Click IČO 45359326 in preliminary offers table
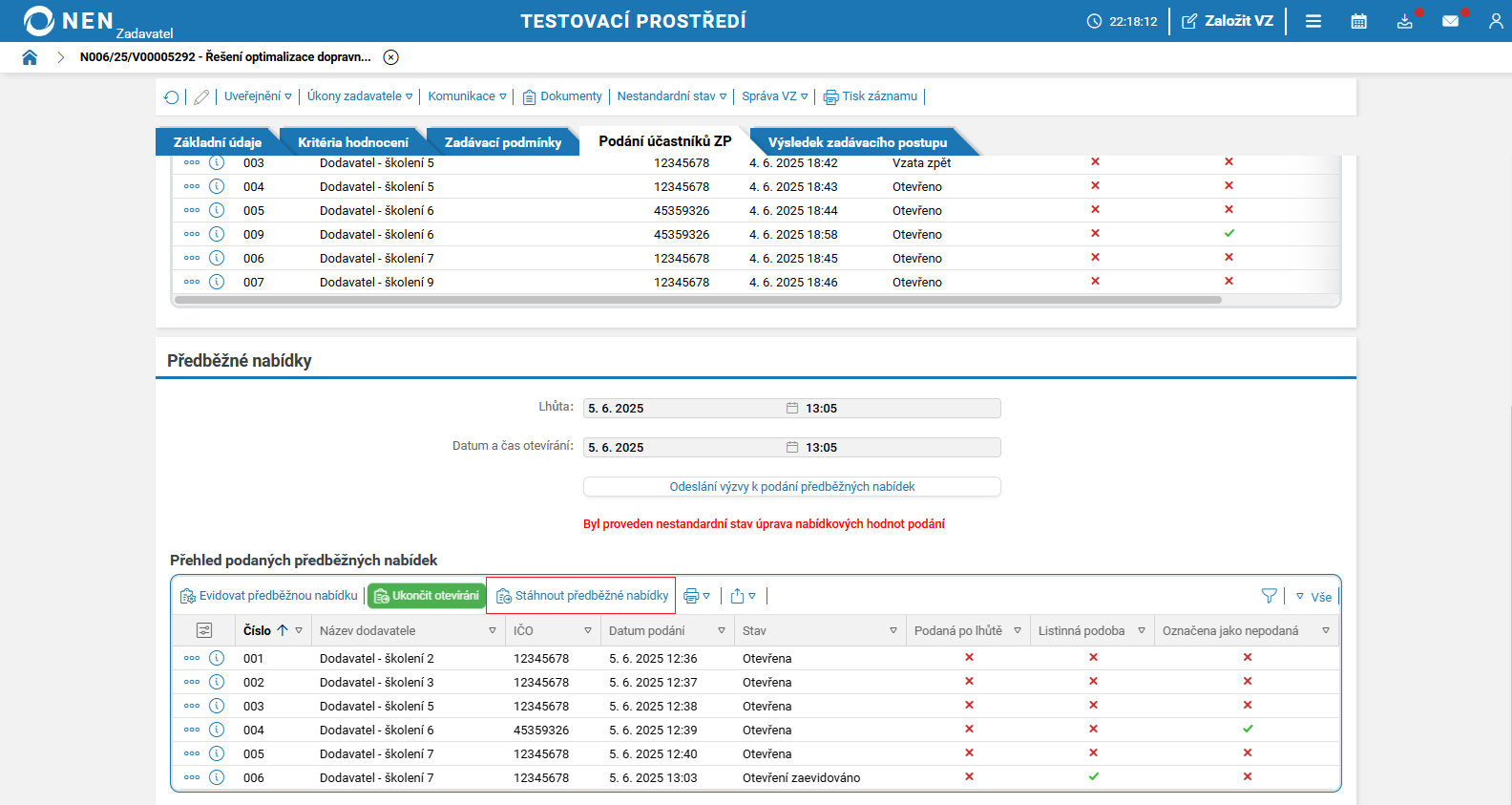Viewport: 1512px width, 805px height. 541,730
